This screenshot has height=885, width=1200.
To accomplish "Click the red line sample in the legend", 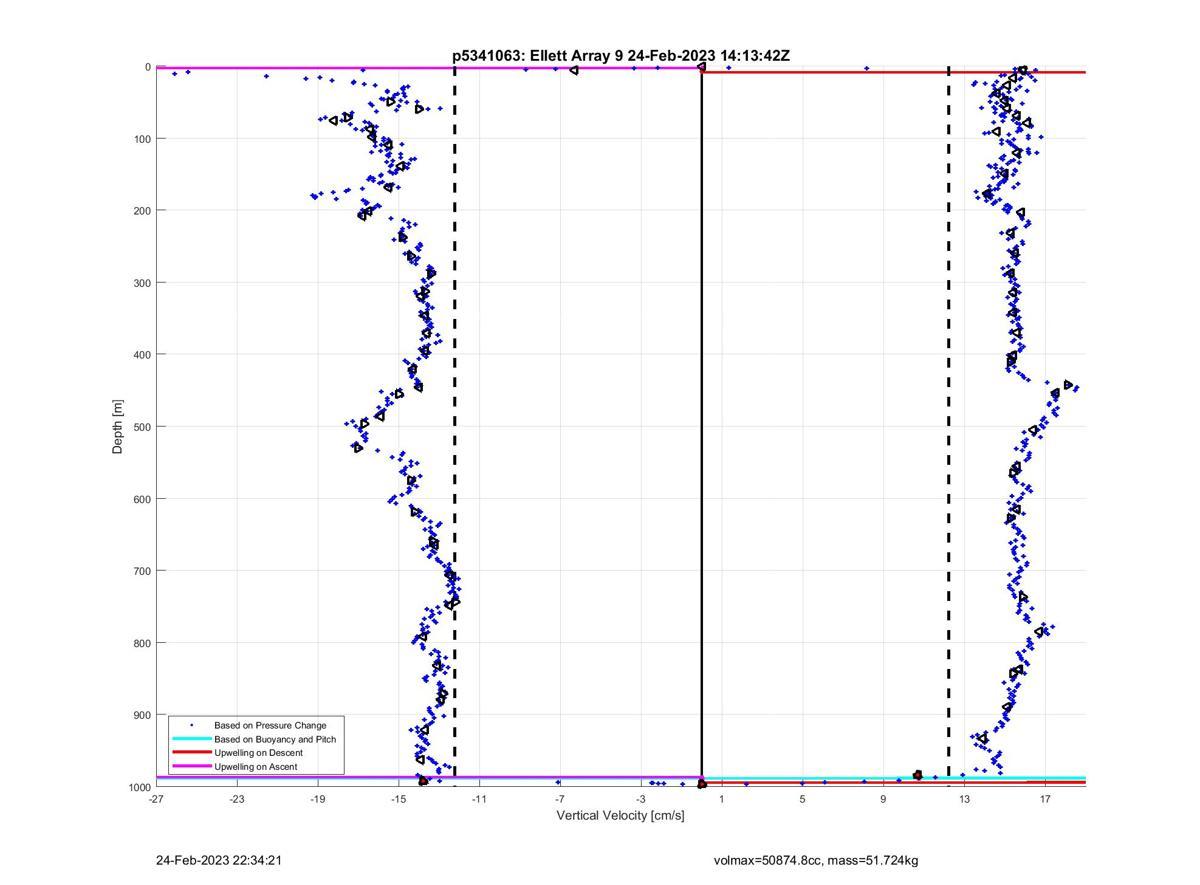I will pos(191,753).
